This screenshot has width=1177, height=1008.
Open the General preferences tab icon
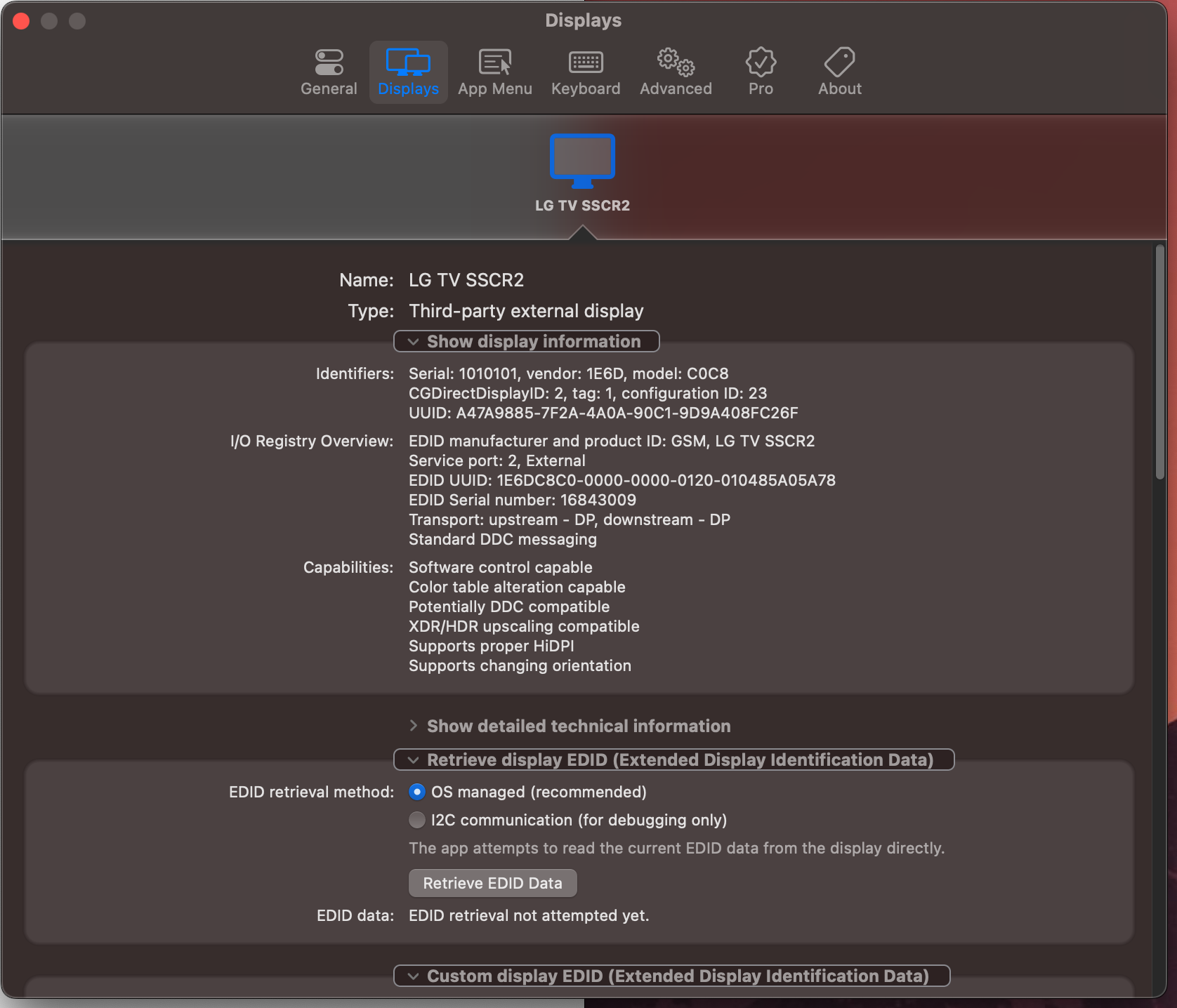[329, 62]
